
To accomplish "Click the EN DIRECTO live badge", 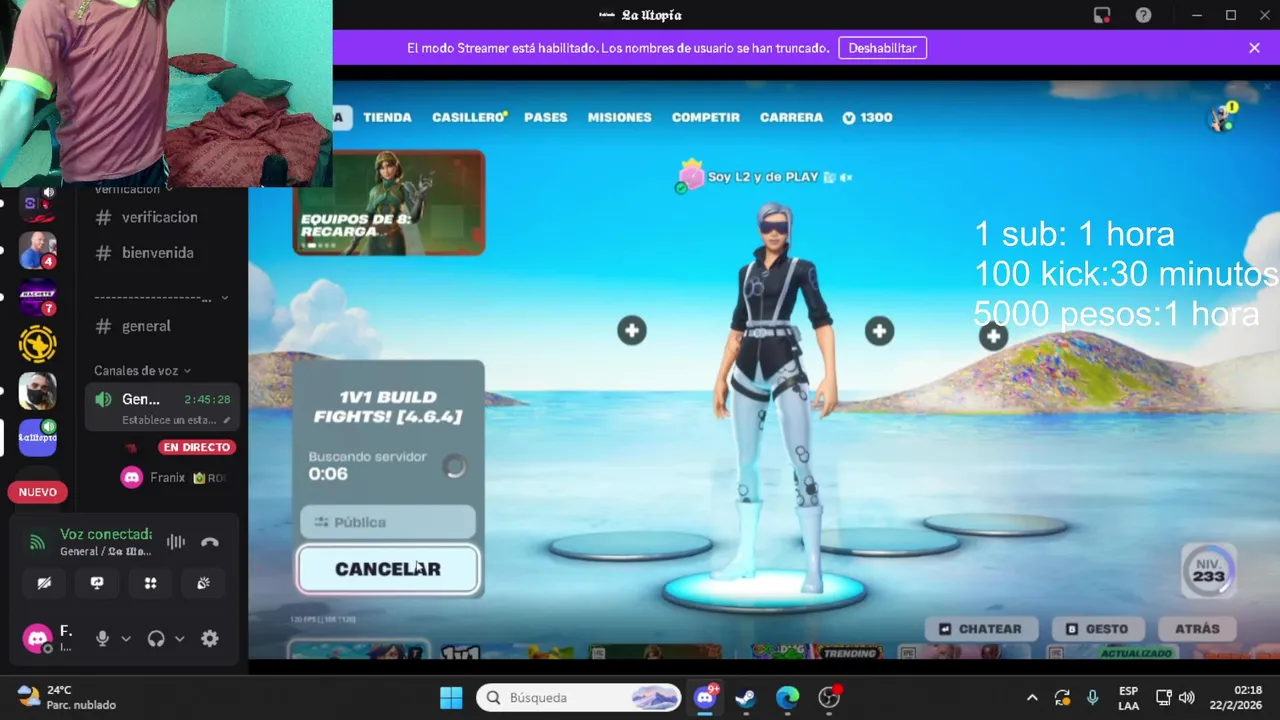I will point(197,447).
